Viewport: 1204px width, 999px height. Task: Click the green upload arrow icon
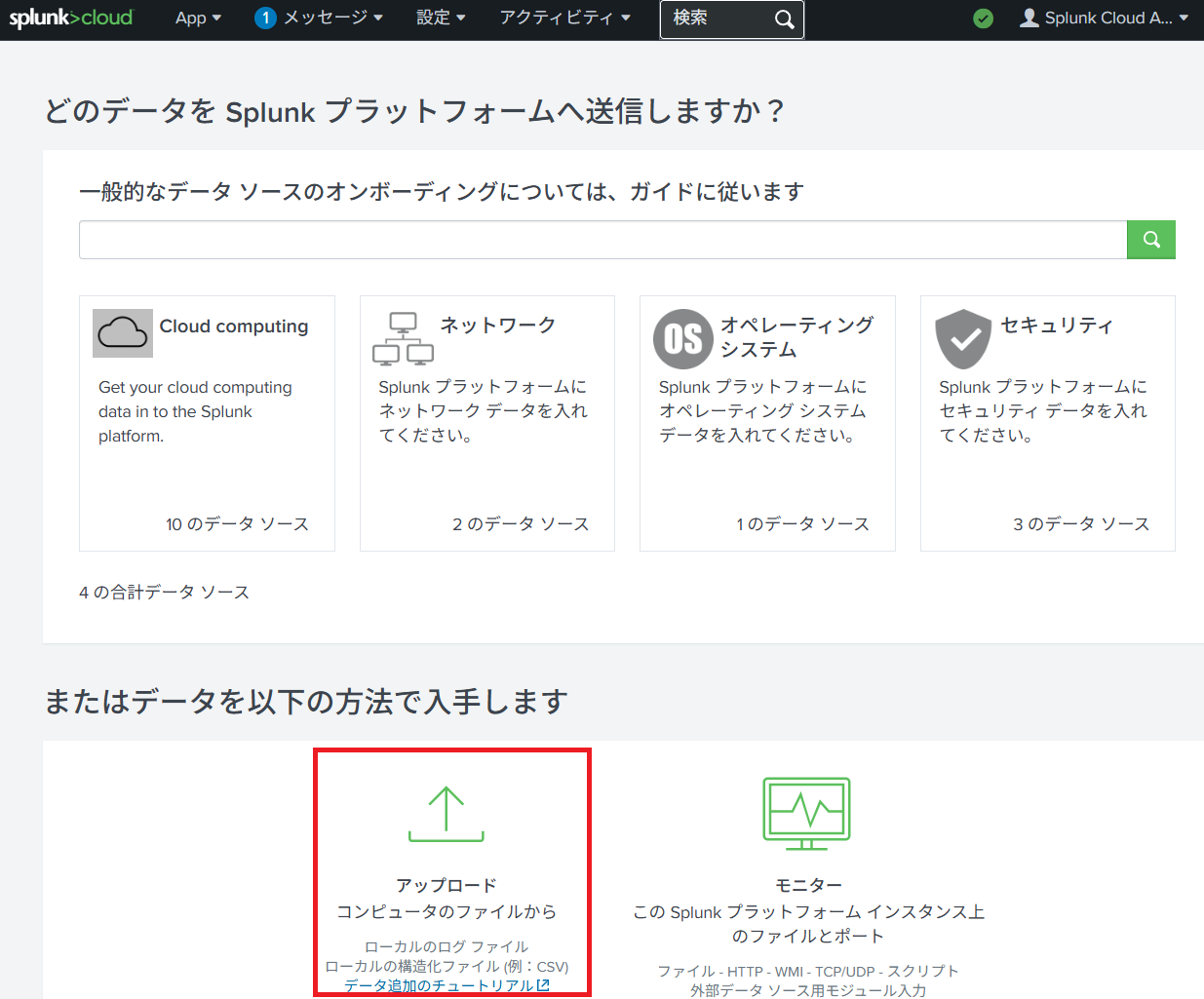tap(447, 814)
